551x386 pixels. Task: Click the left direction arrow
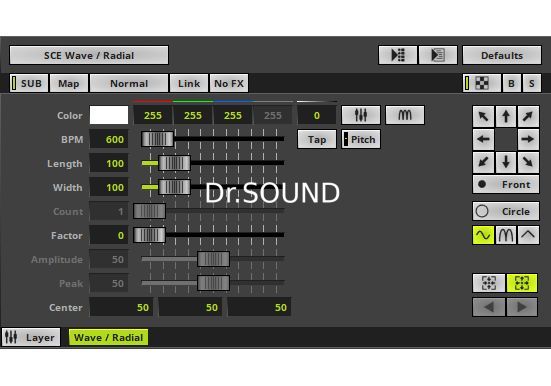(484, 139)
